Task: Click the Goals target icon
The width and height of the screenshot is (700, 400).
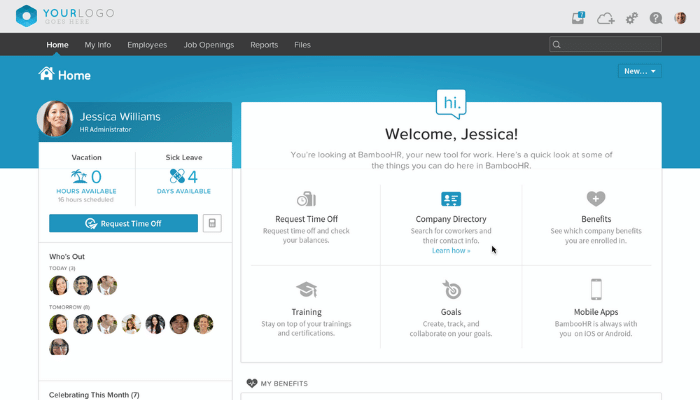Action: (451, 290)
